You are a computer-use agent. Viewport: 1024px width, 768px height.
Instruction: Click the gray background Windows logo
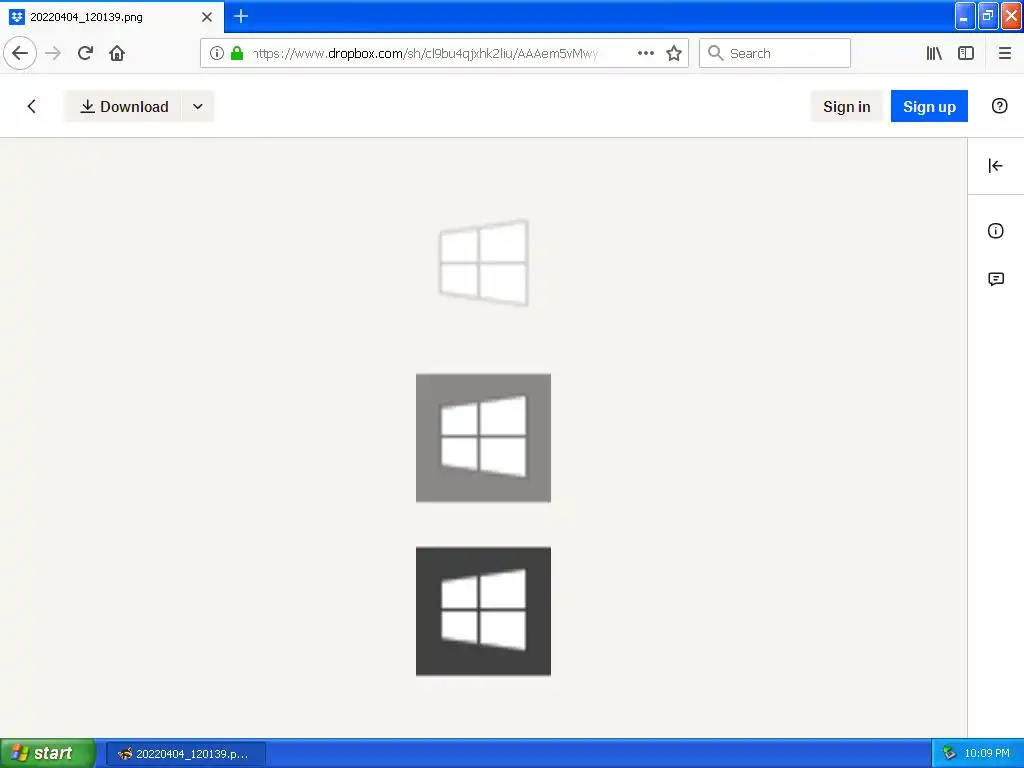pos(483,438)
